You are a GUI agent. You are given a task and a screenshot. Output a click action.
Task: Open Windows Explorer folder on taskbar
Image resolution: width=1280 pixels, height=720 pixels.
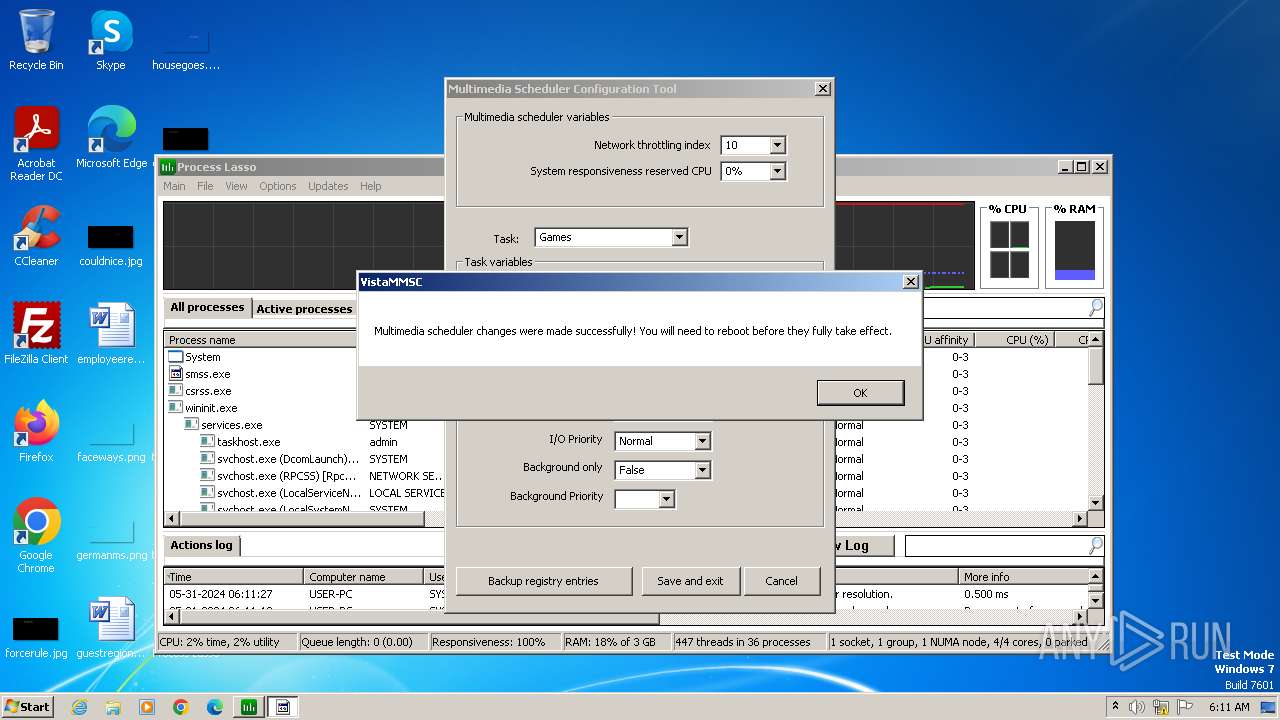click(x=113, y=707)
